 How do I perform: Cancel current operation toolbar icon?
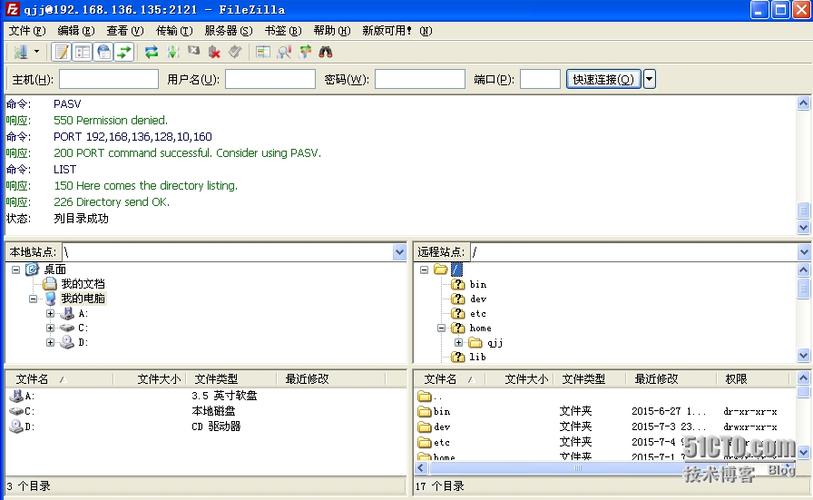pos(193,51)
